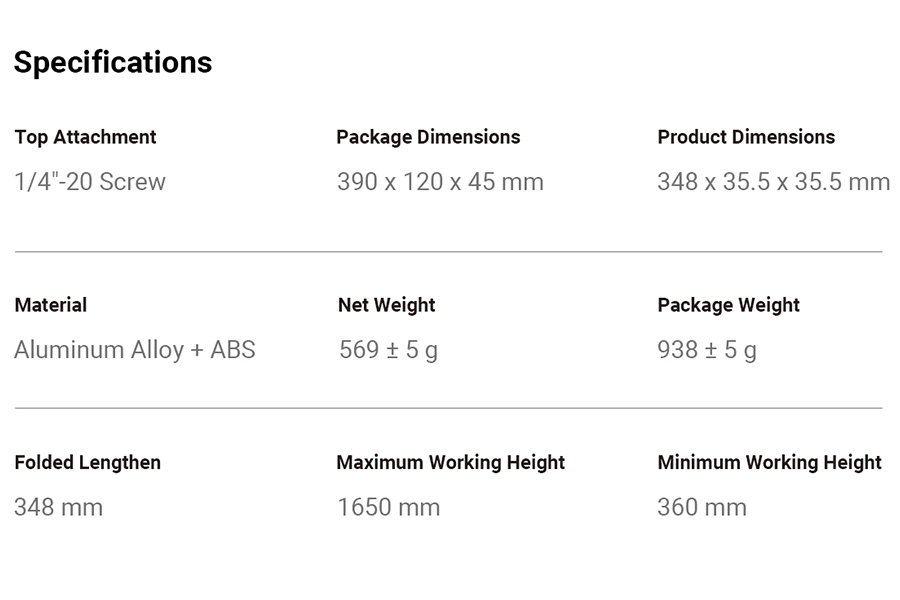The width and height of the screenshot is (900, 600).
Task: Select the Minimum Working Height label
Action: 769,463
